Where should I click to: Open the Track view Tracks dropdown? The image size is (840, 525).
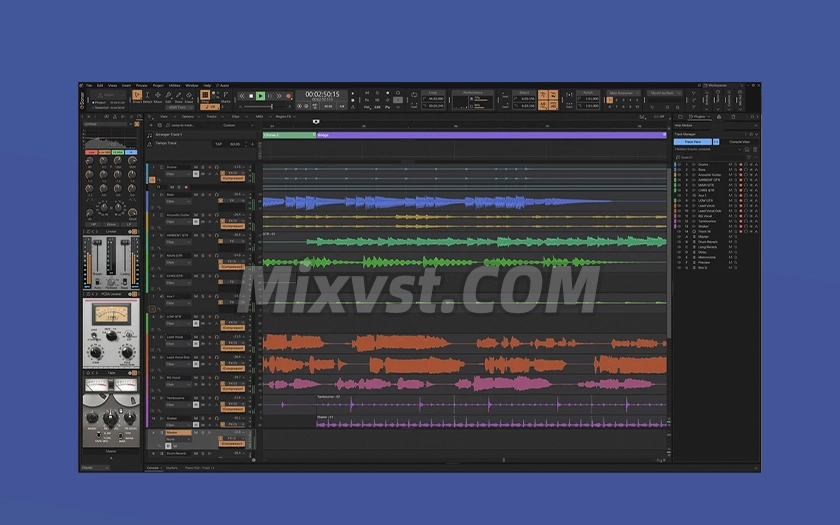pos(213,116)
